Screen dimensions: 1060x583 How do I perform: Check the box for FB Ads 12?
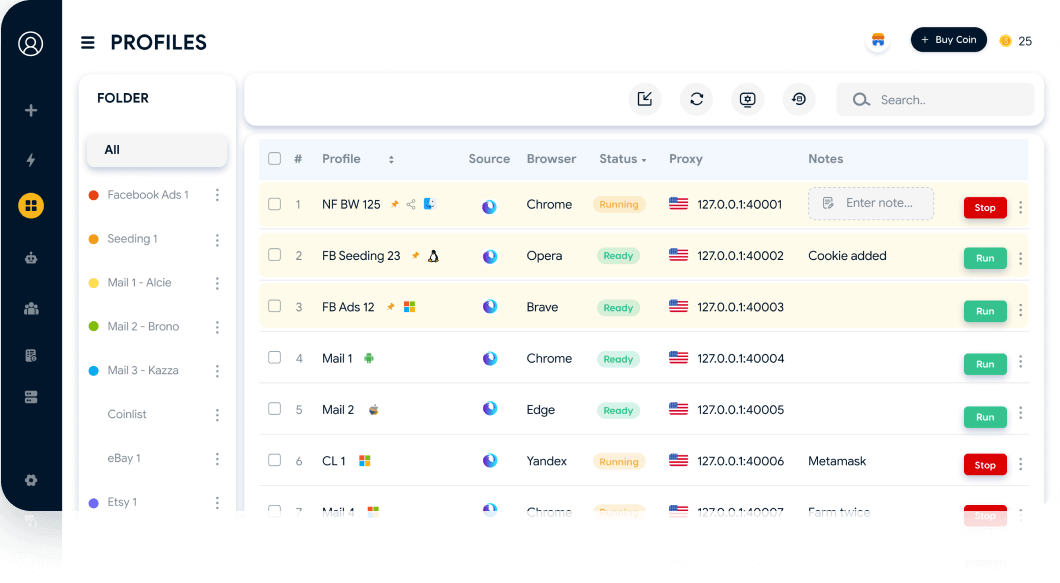[274, 306]
